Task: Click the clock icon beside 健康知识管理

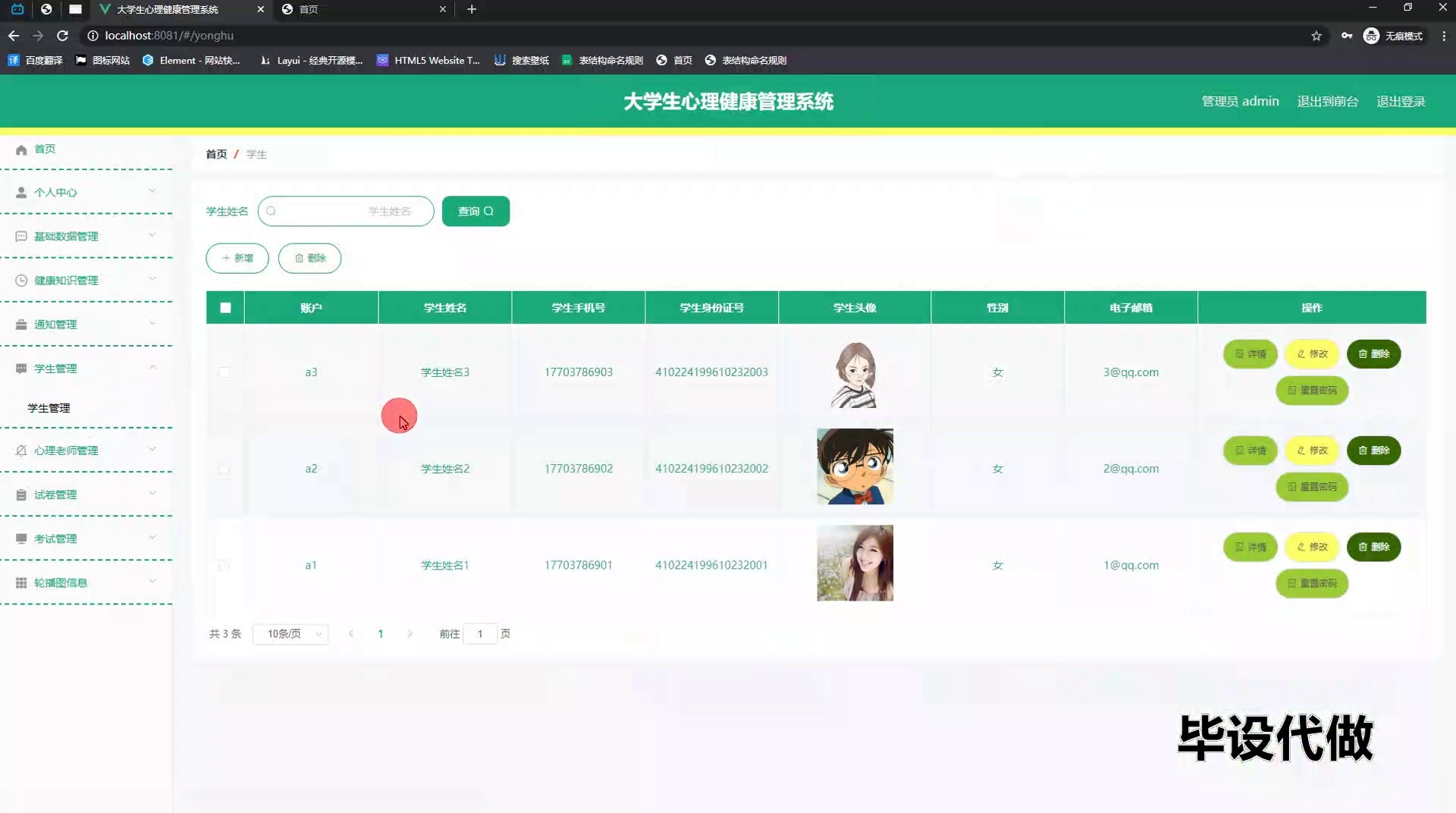Action: point(21,281)
